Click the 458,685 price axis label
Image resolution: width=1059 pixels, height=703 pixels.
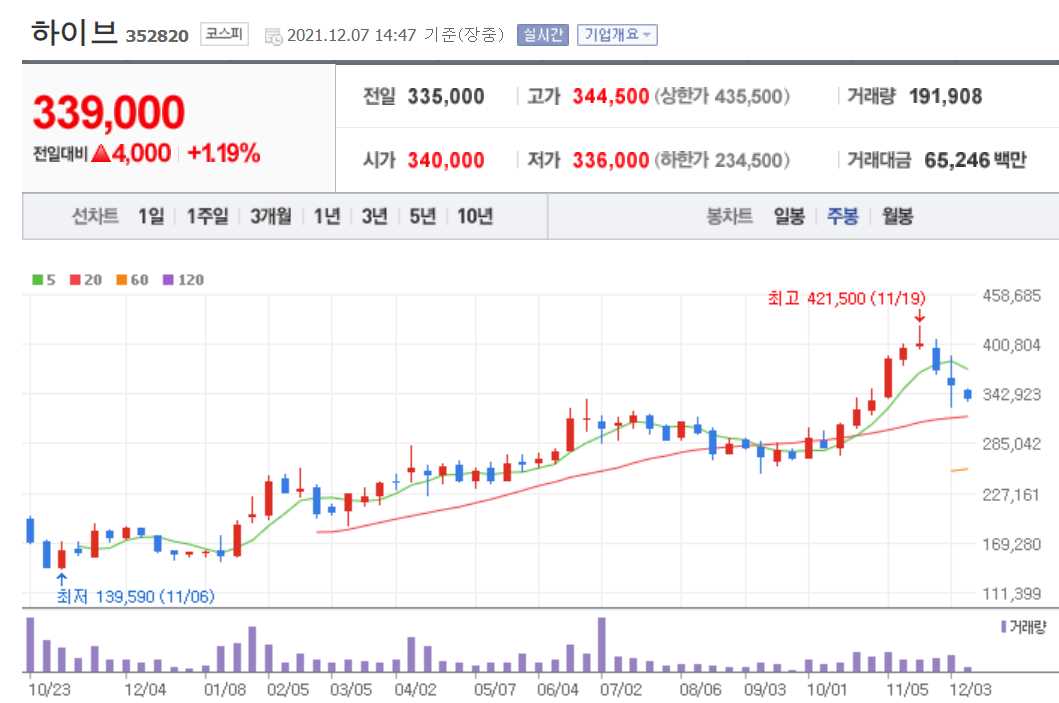click(x=1012, y=296)
